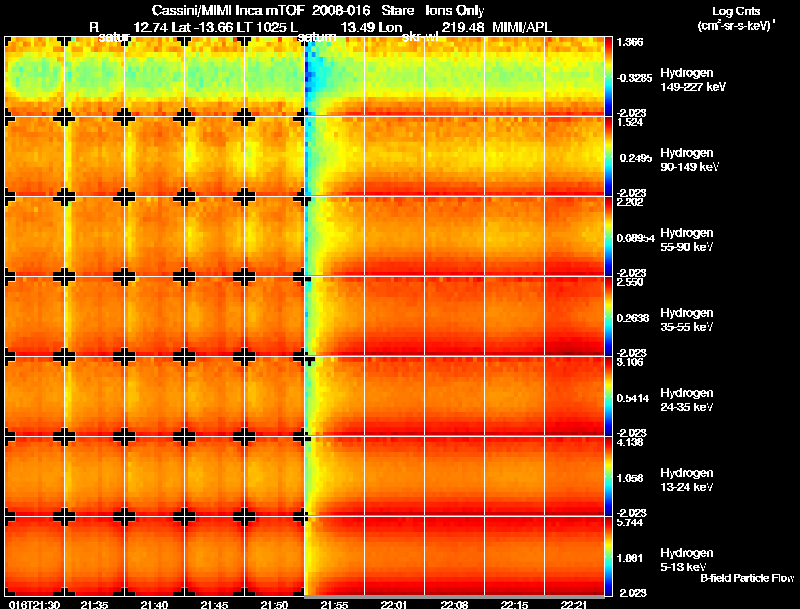Click the '(cm²-sr-s-keV)' units label

(x=737, y=26)
